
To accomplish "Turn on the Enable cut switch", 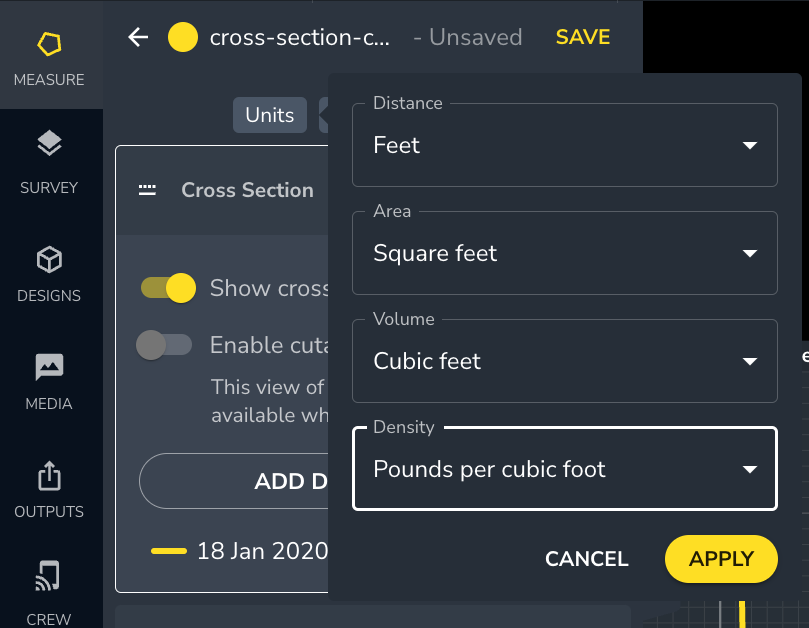I will pyautogui.click(x=164, y=345).
